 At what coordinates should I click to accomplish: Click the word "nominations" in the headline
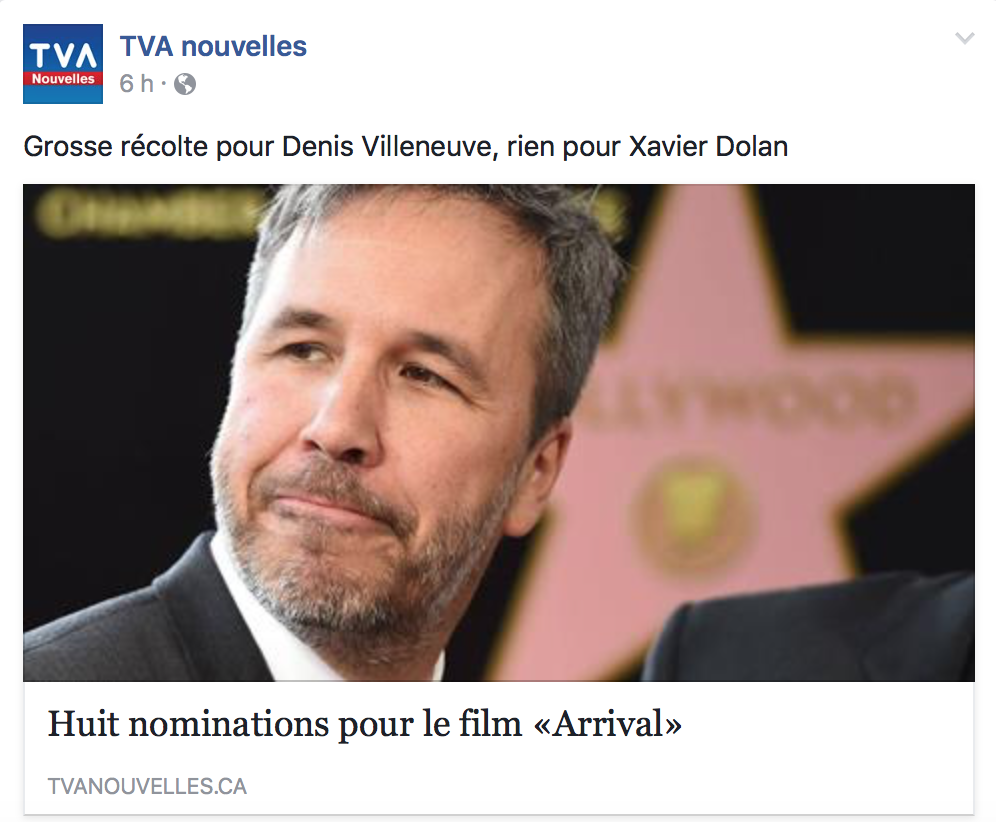click(229, 724)
